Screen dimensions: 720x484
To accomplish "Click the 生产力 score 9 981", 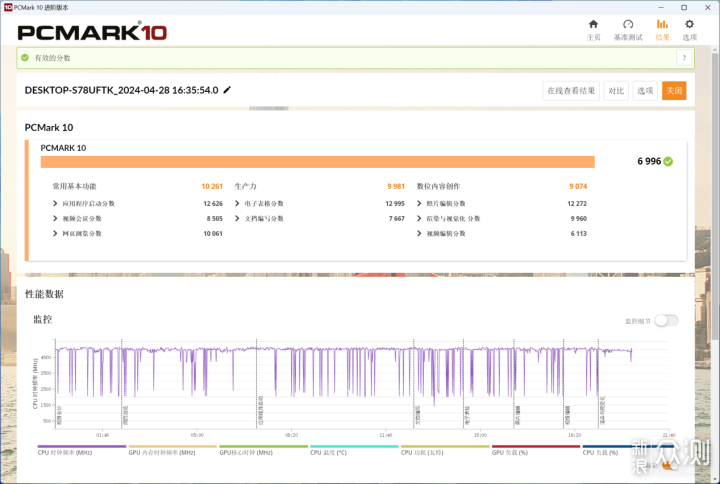I will [x=396, y=186].
